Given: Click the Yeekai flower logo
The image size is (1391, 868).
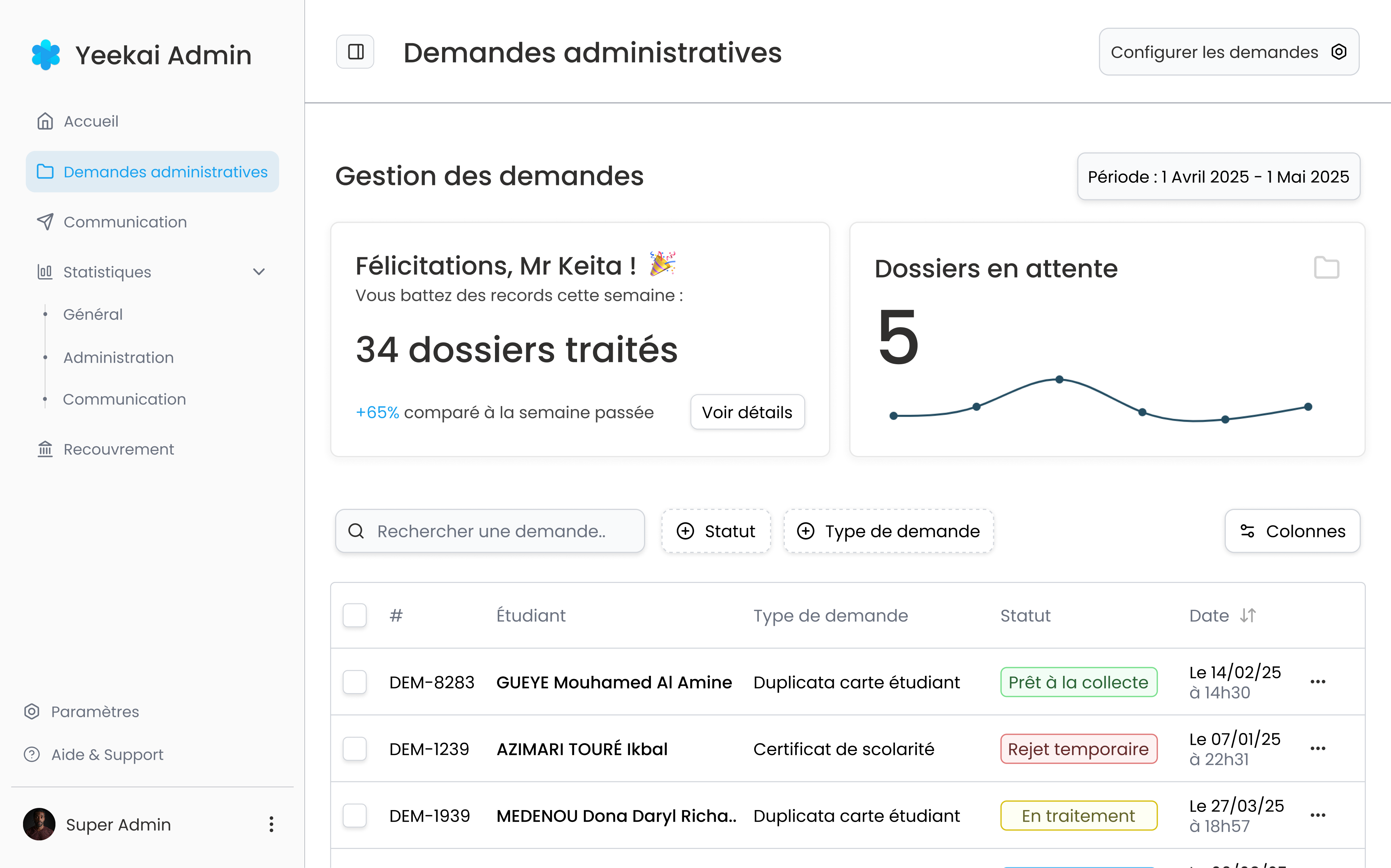Looking at the screenshot, I should [x=46, y=55].
